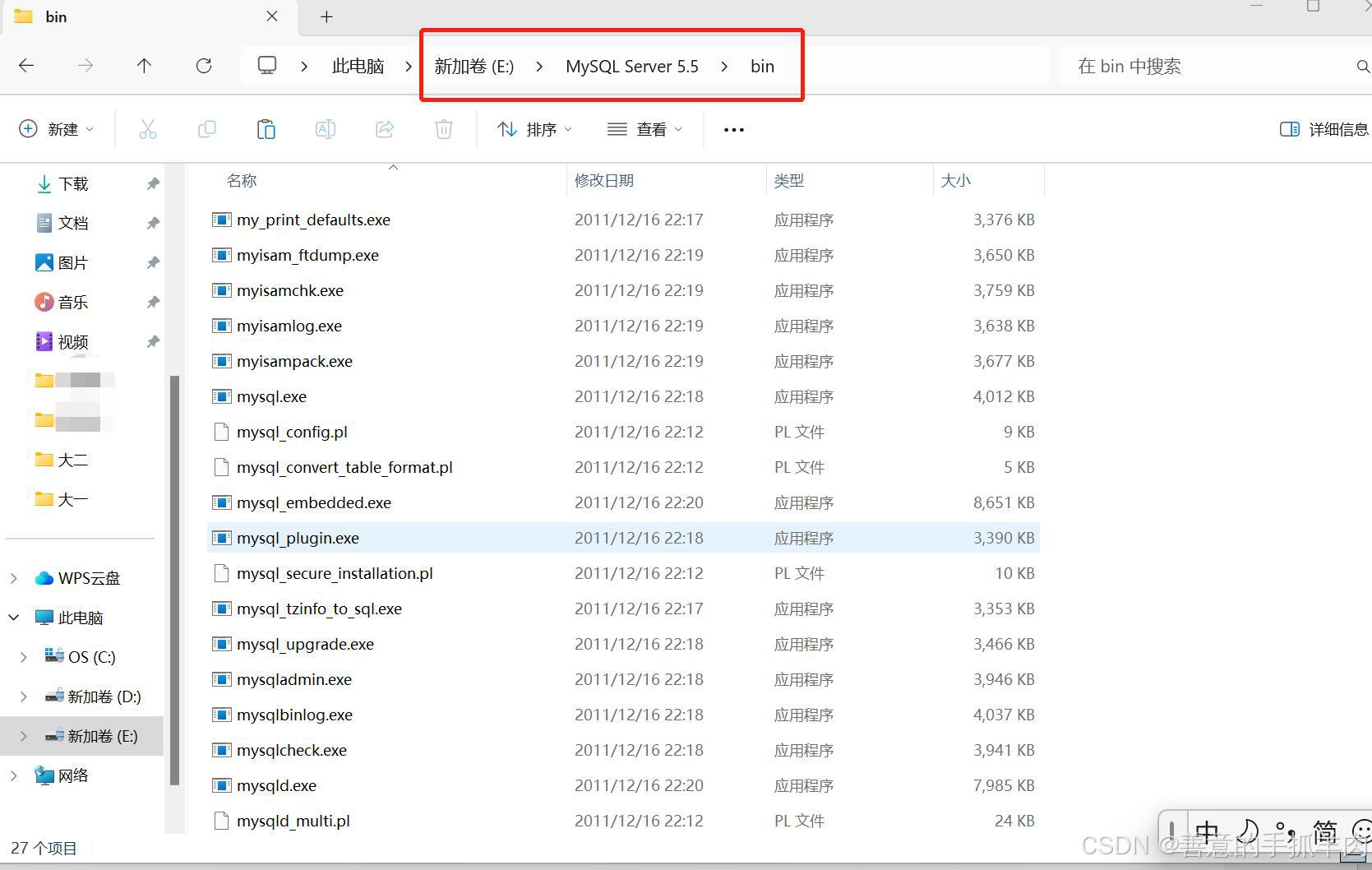The width and height of the screenshot is (1372, 870).
Task: Click the 在 bin 中搜索 search box
Action: point(1208,67)
